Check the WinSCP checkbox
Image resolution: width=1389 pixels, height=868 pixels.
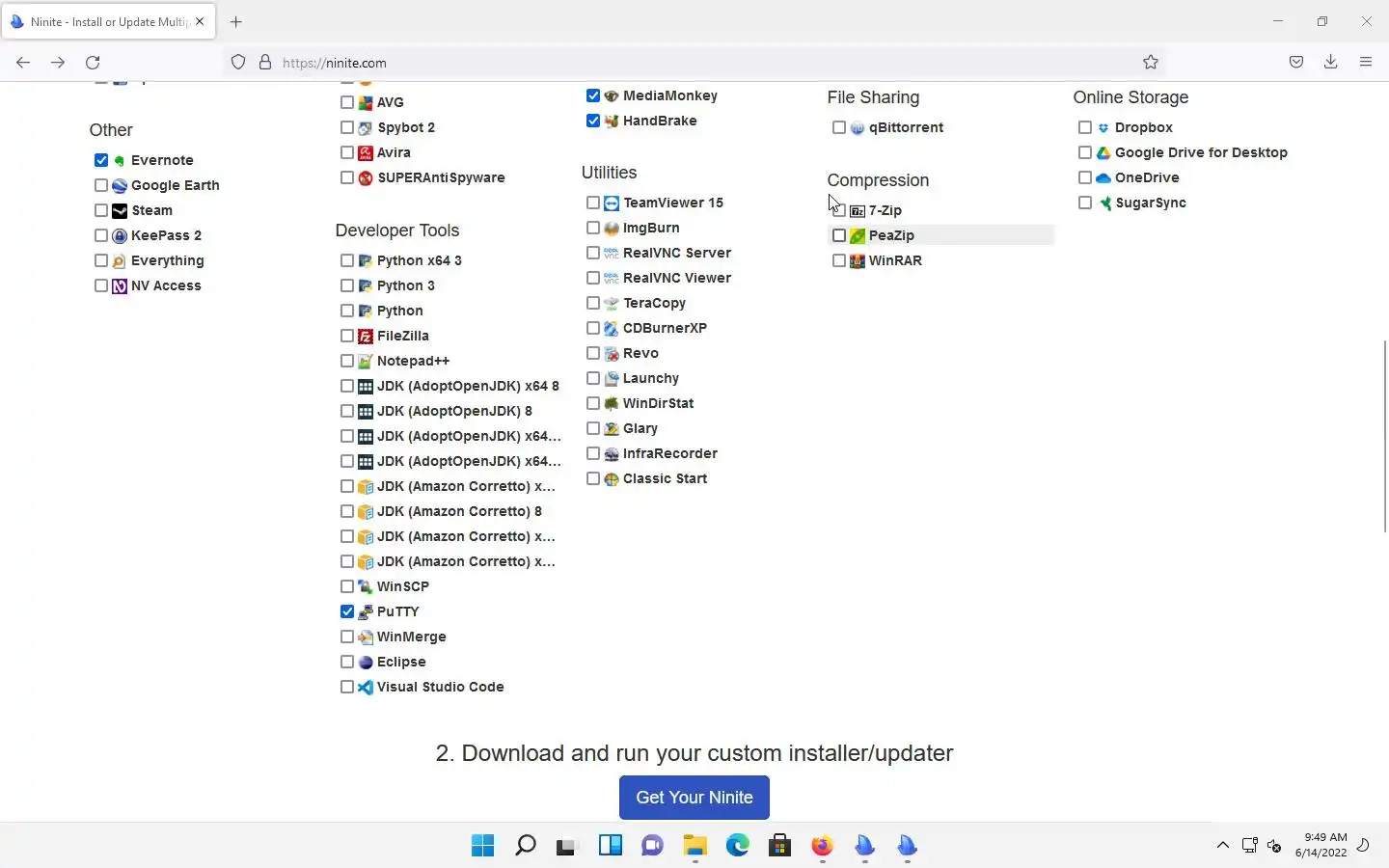pyautogui.click(x=347, y=586)
